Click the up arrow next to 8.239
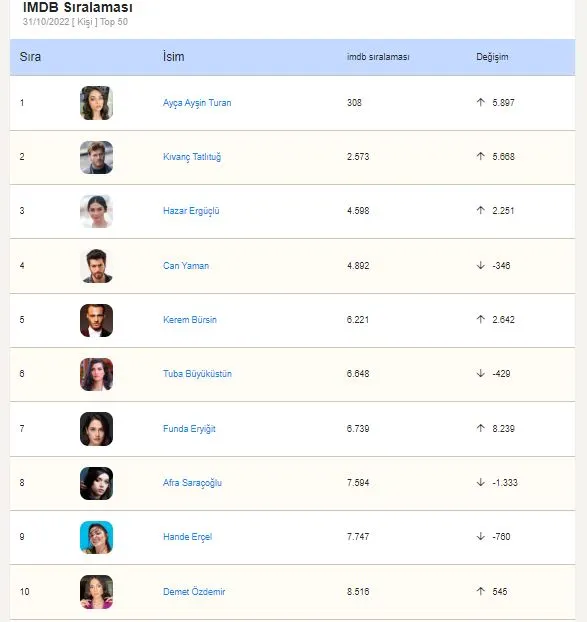Viewport: 587px width, 622px height. (481, 428)
